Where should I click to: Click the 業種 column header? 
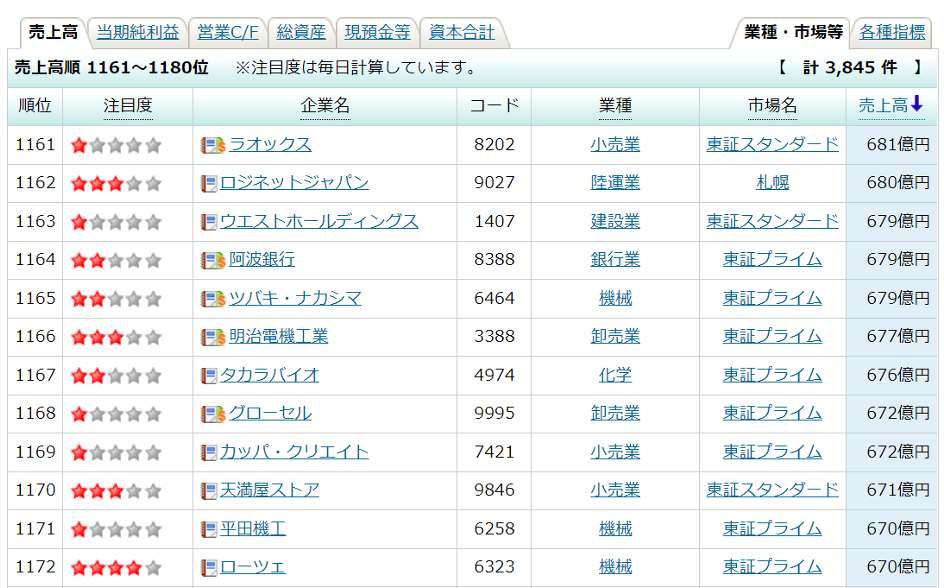pos(615,106)
